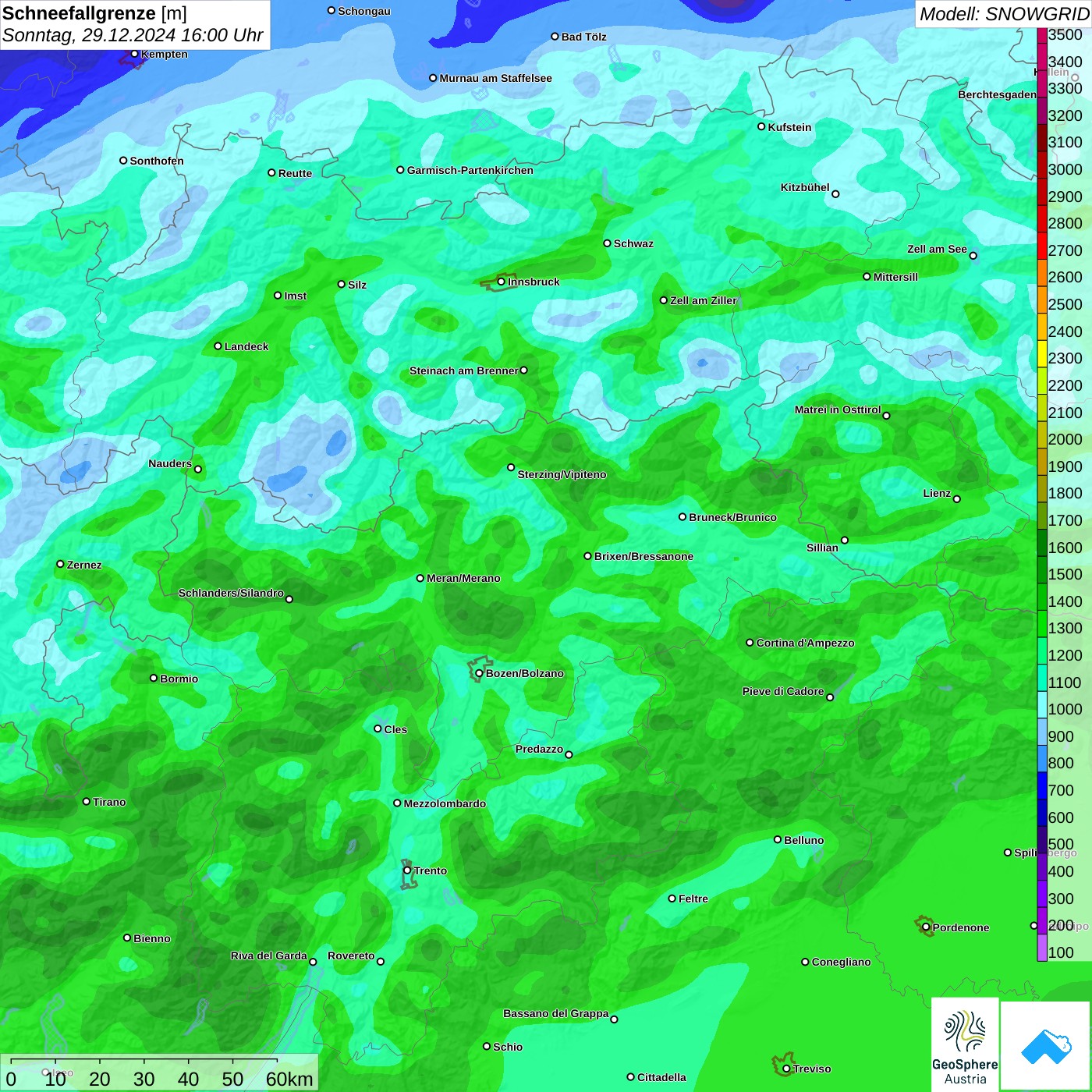Click the Bruneck/Brunico label
Viewport: 1092px width, 1092px height.
(732, 517)
